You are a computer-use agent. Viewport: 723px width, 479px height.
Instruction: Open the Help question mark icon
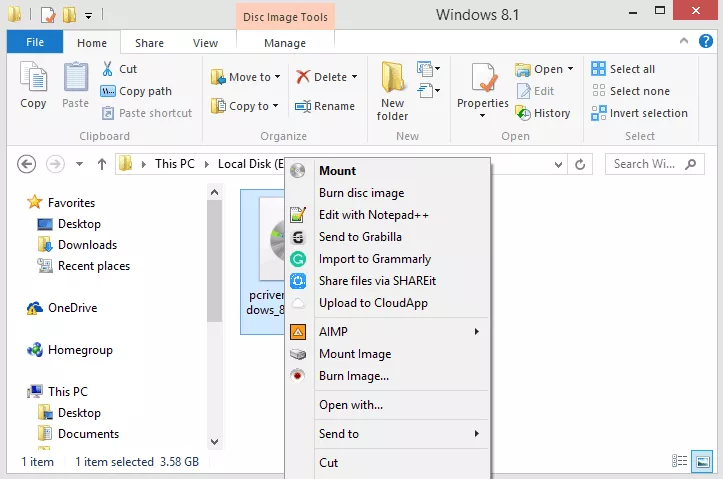pos(705,41)
